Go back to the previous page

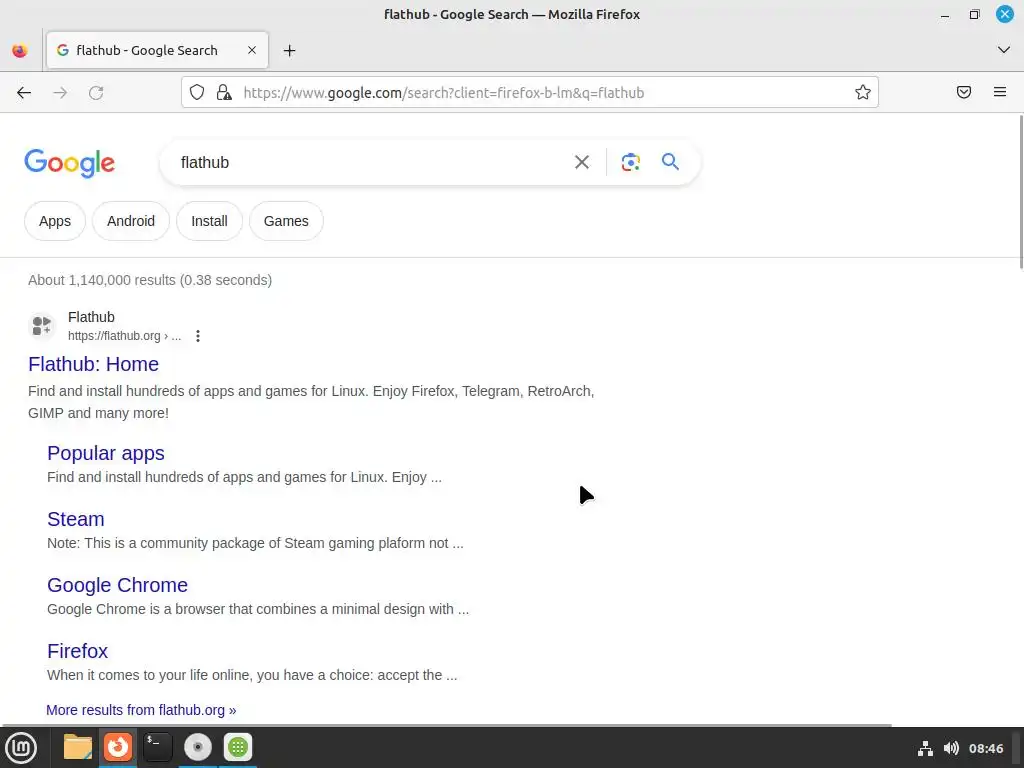click(x=24, y=93)
